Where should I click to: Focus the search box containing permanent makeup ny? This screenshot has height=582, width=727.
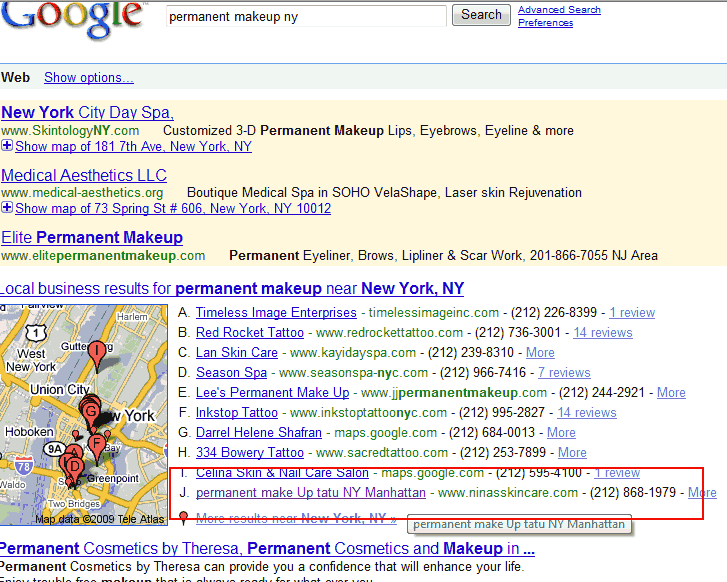pyautogui.click(x=306, y=16)
